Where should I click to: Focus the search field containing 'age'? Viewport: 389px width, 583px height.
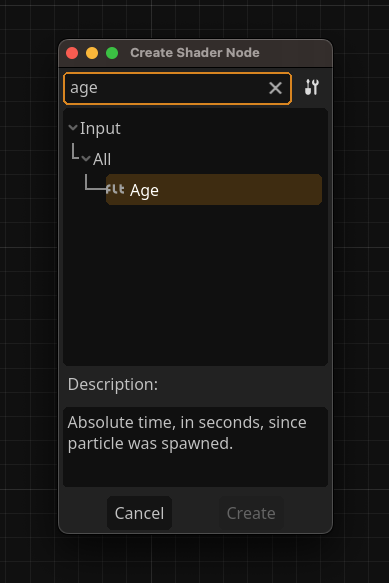pyautogui.click(x=165, y=88)
